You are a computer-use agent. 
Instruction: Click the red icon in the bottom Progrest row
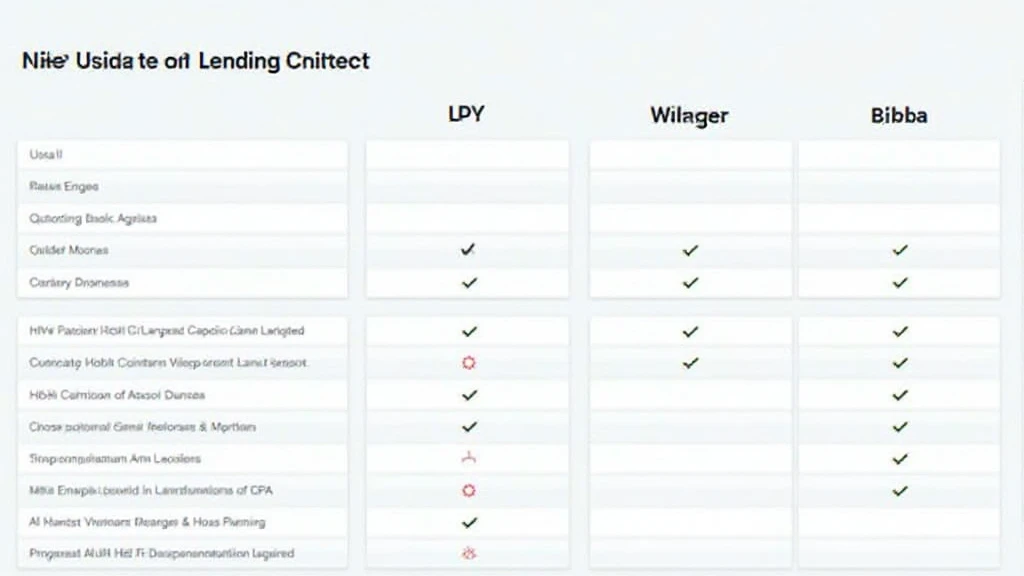coord(468,552)
